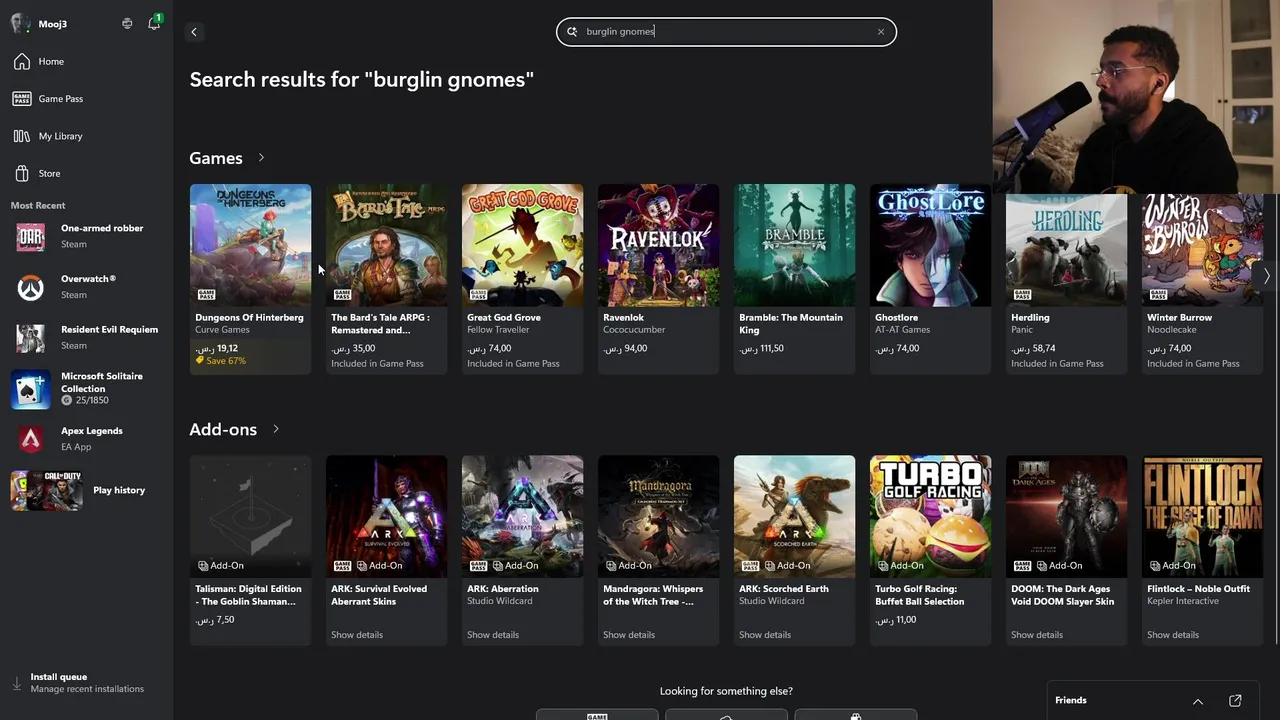Open Microsoft Solitaire Collection entry
The image size is (1280, 720).
[86, 388]
